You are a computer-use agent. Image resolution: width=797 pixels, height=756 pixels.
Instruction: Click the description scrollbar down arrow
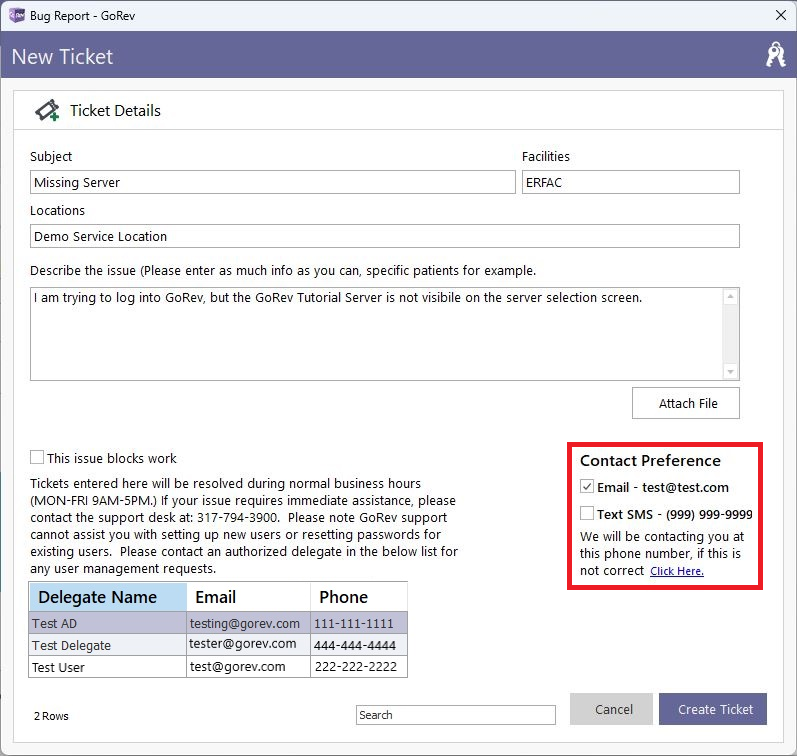(730, 372)
